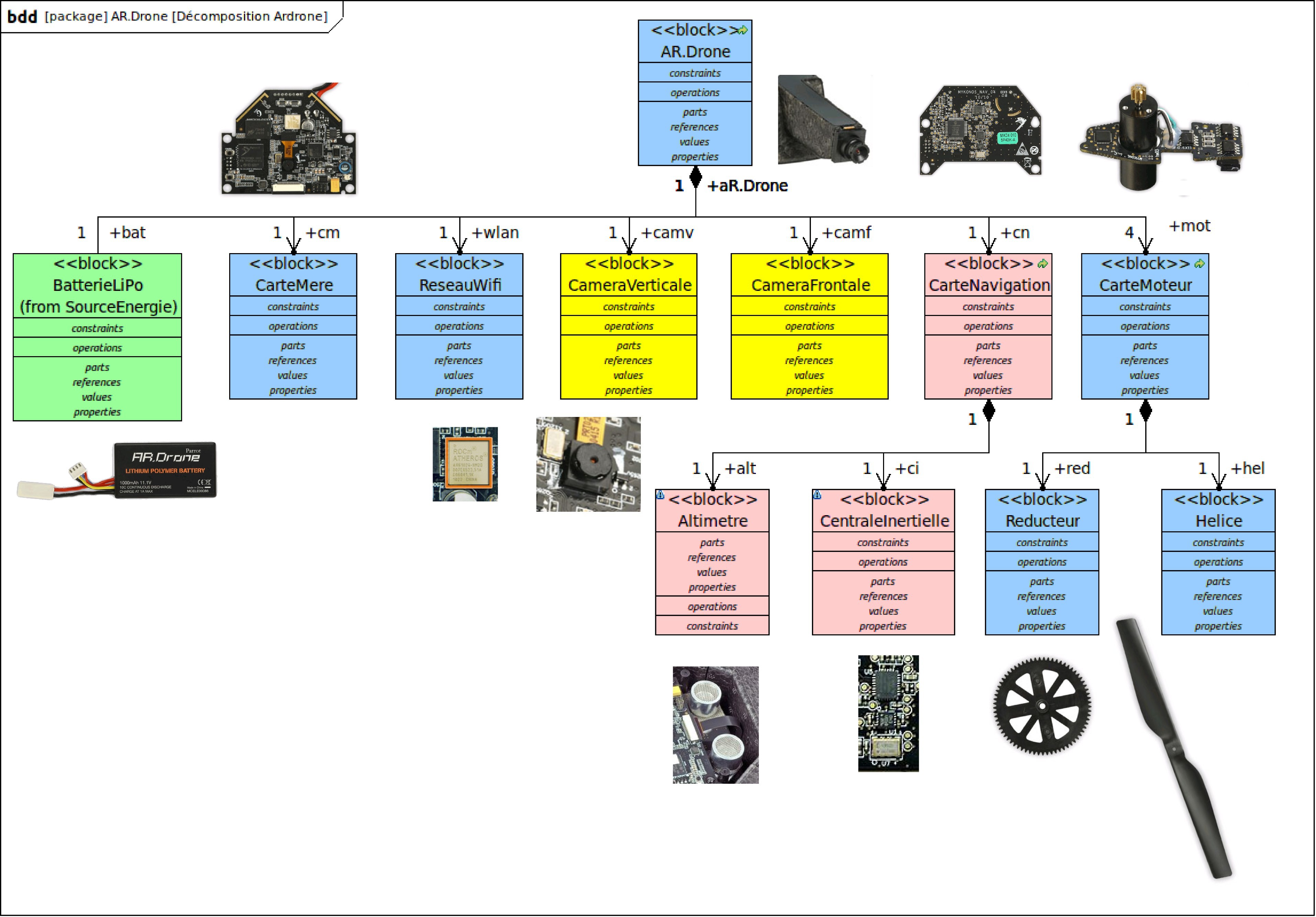Select constraints compartment of CameraFrontale block
Viewport: 1316px width, 917px height.
(x=810, y=306)
